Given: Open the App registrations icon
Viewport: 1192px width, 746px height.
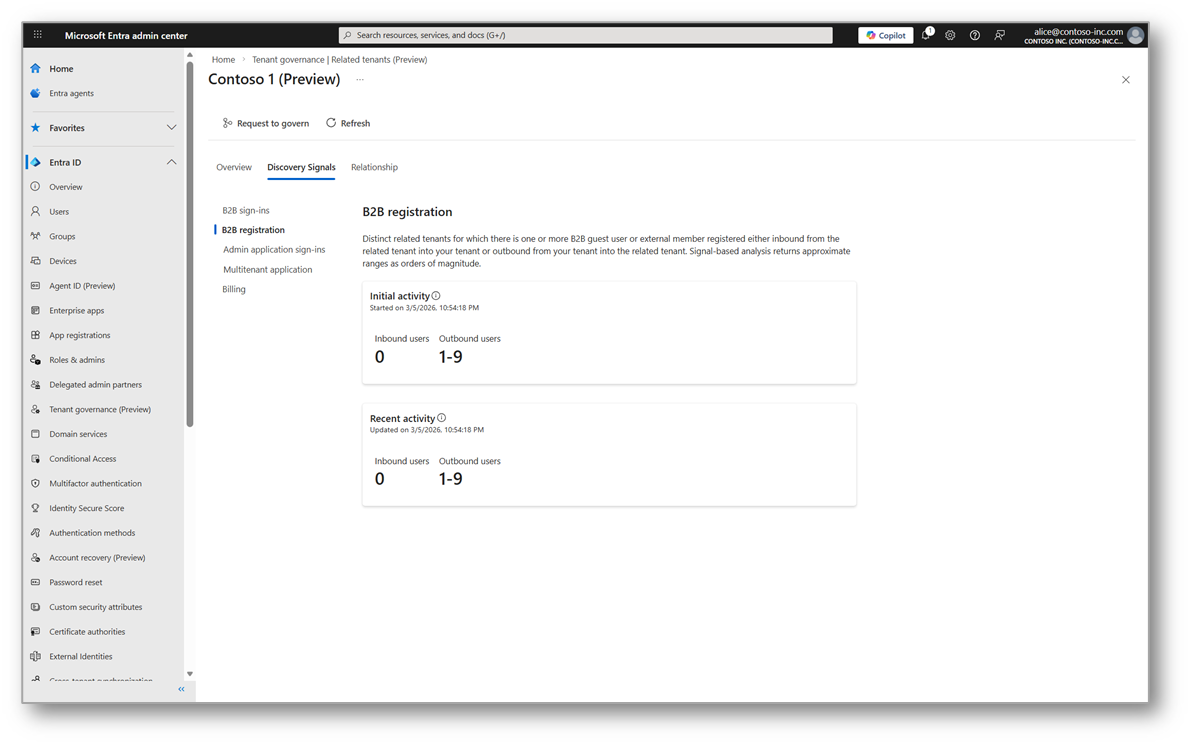Looking at the screenshot, I should pyautogui.click(x=35, y=335).
